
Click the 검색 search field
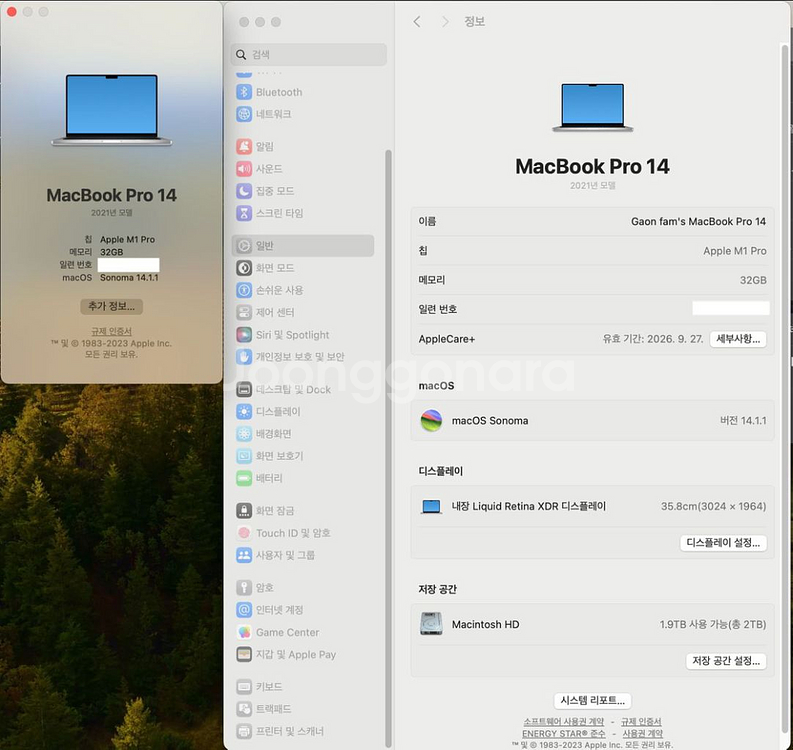[310, 55]
